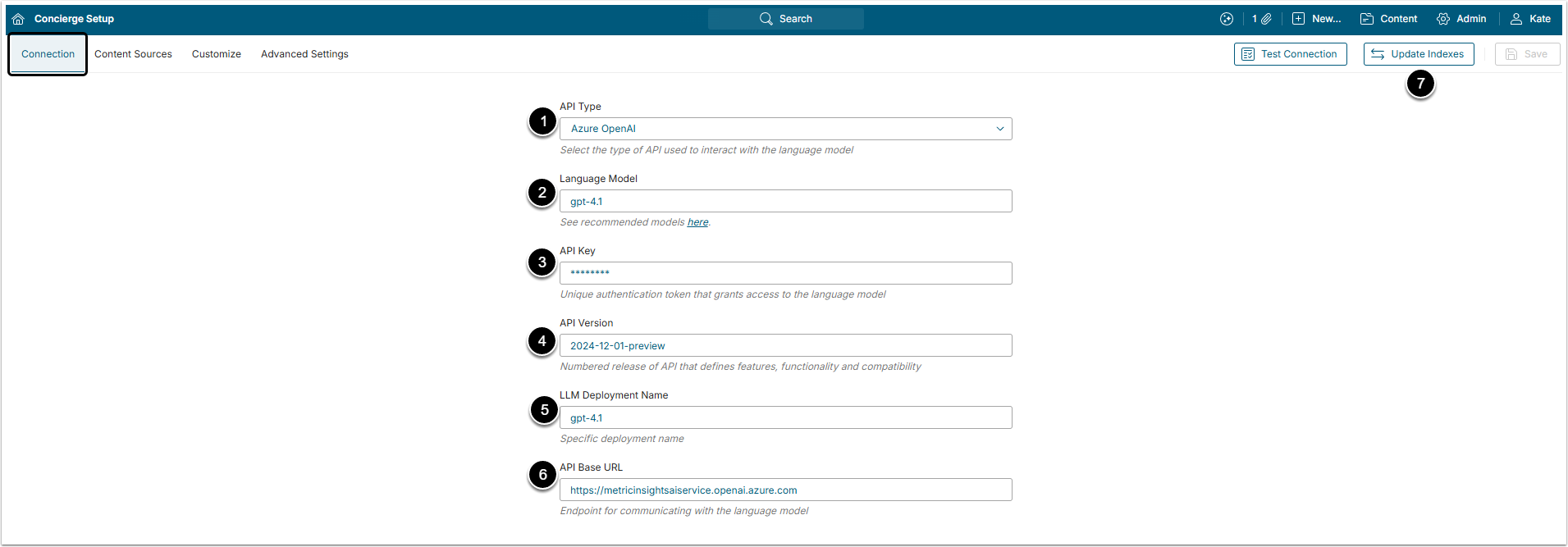Click the API Version input
The image size is (1568, 547).
pos(785,345)
